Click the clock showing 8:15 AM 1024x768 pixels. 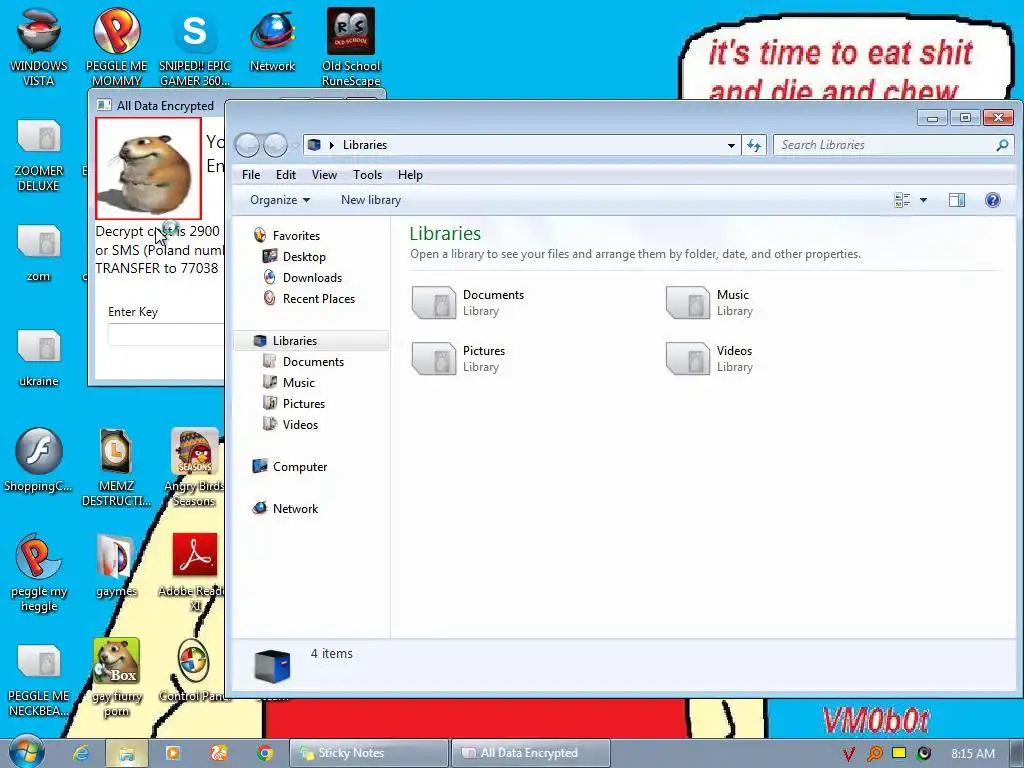(x=972, y=753)
